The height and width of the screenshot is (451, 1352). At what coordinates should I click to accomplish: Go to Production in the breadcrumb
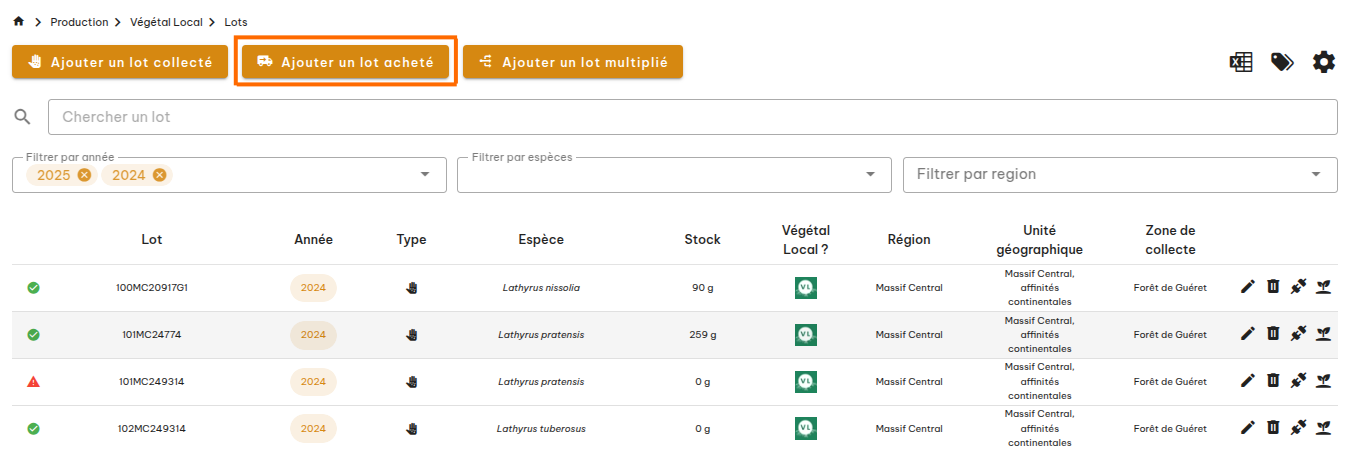point(79,22)
